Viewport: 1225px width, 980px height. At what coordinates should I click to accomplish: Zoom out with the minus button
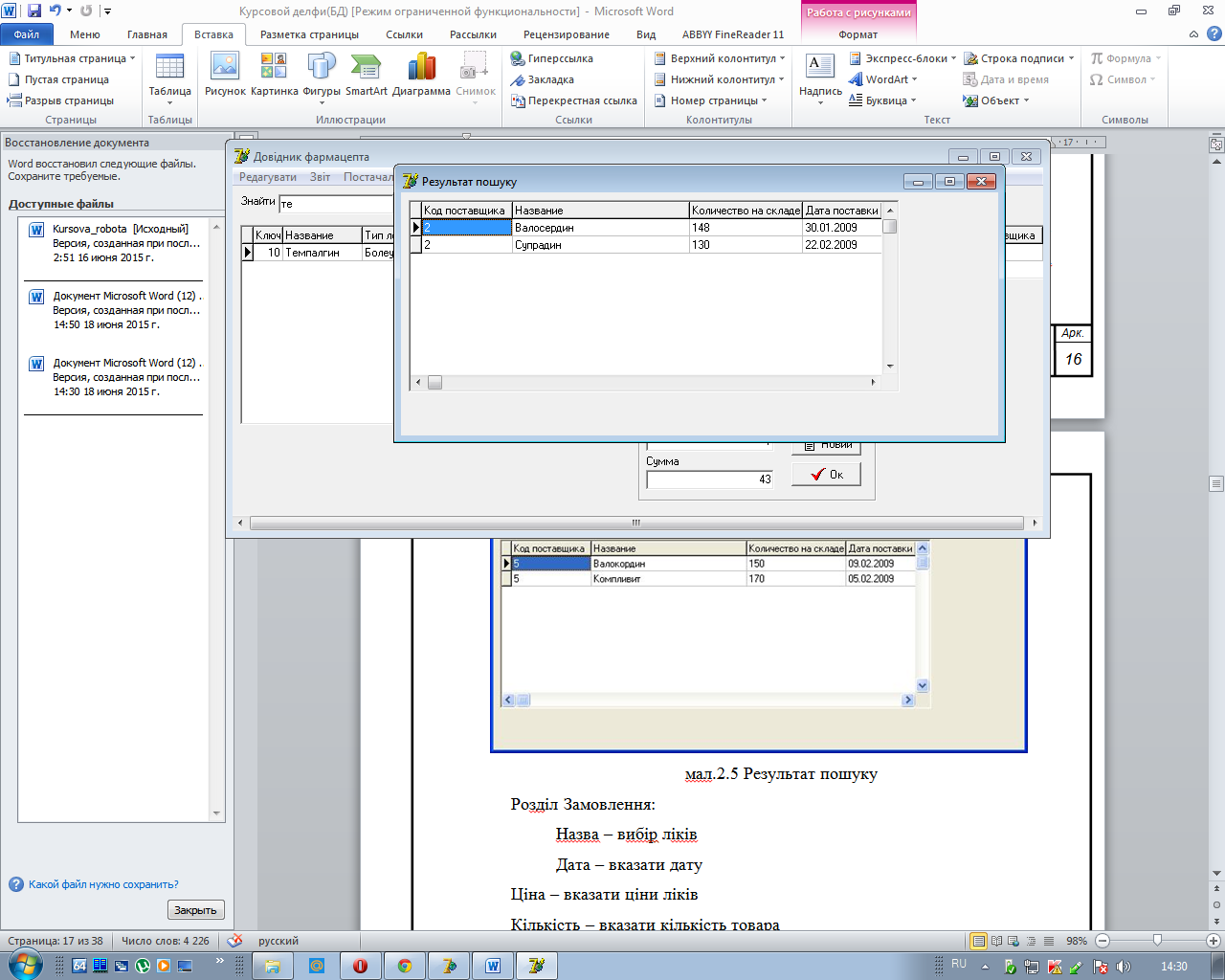point(1102,941)
